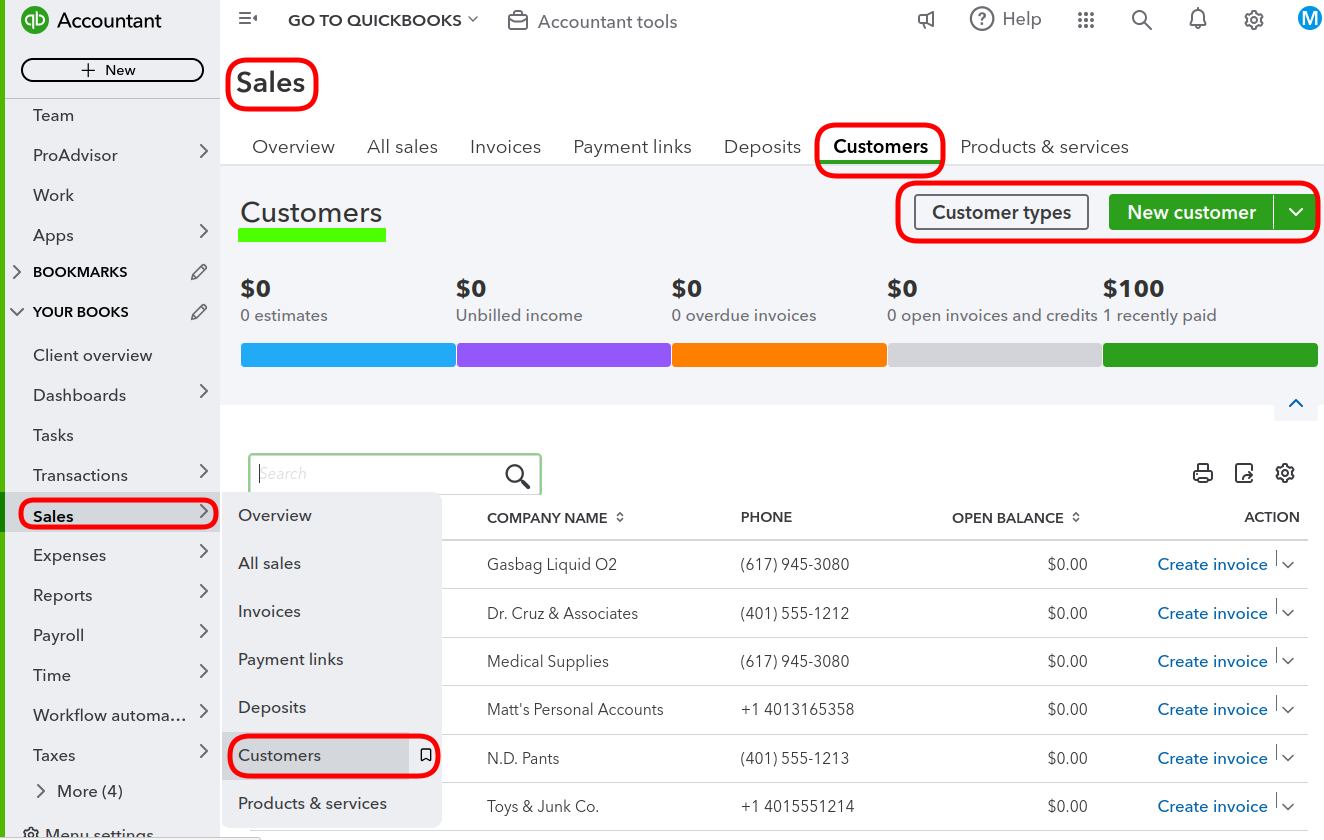Collapse the money bar with the up chevron
This screenshot has width=1324, height=840.
[x=1296, y=403]
